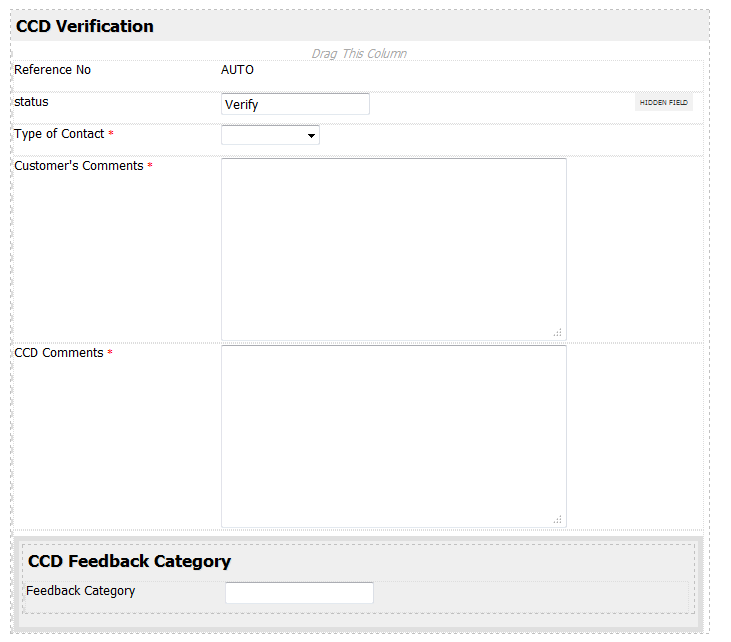
Task: Click the Type of Contact label
Action: tap(59, 134)
